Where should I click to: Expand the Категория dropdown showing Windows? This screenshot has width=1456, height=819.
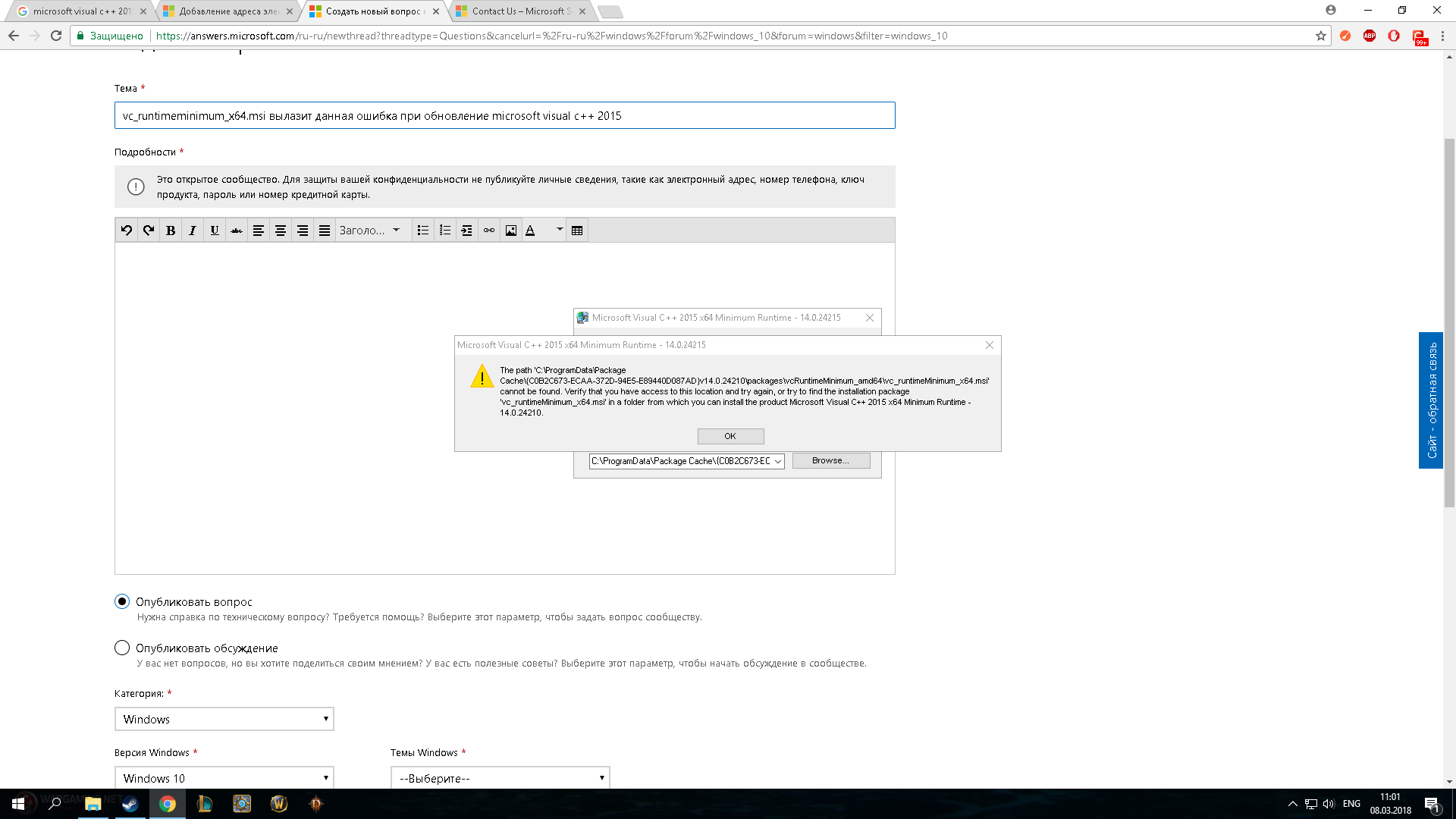coord(224,719)
